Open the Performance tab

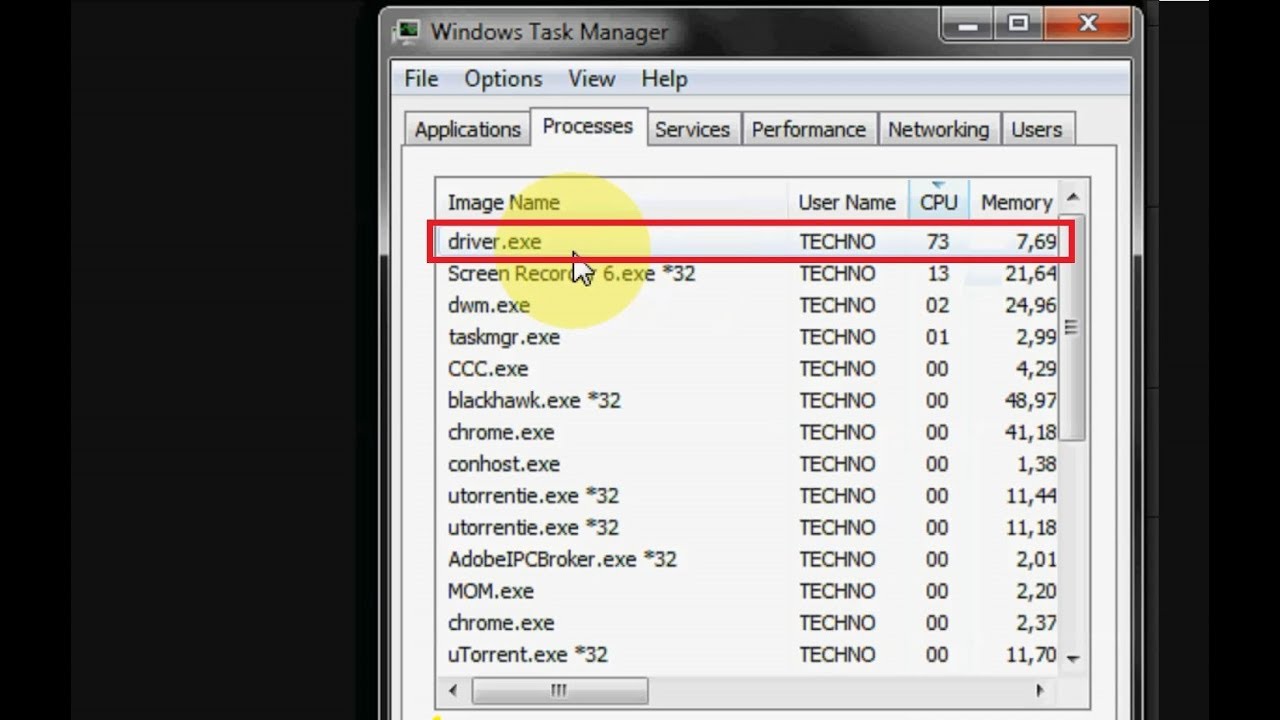[808, 130]
